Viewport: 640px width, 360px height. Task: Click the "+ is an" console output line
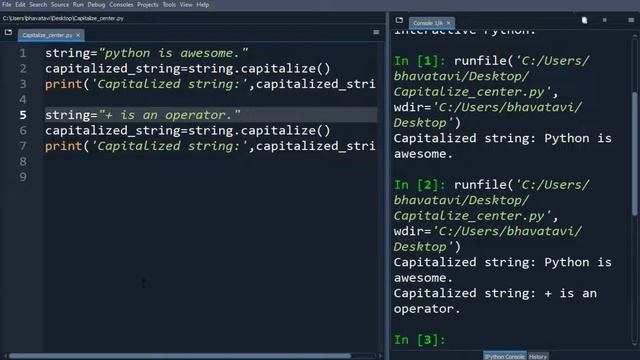[x=495, y=293]
